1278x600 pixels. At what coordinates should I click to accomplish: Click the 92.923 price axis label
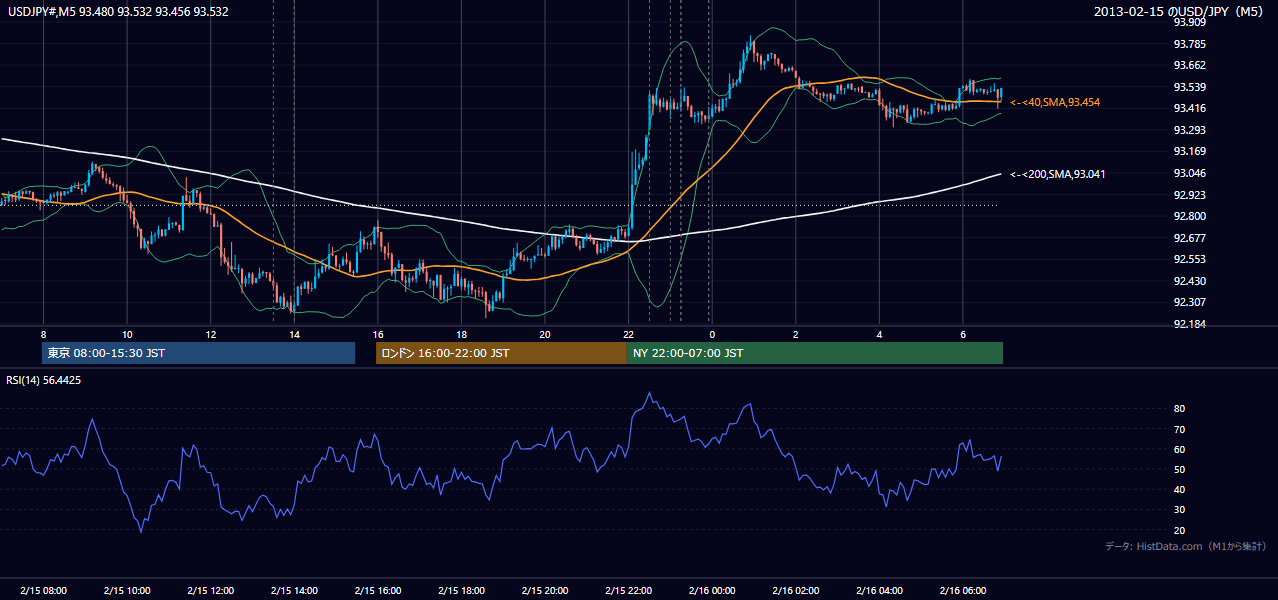pos(1190,195)
